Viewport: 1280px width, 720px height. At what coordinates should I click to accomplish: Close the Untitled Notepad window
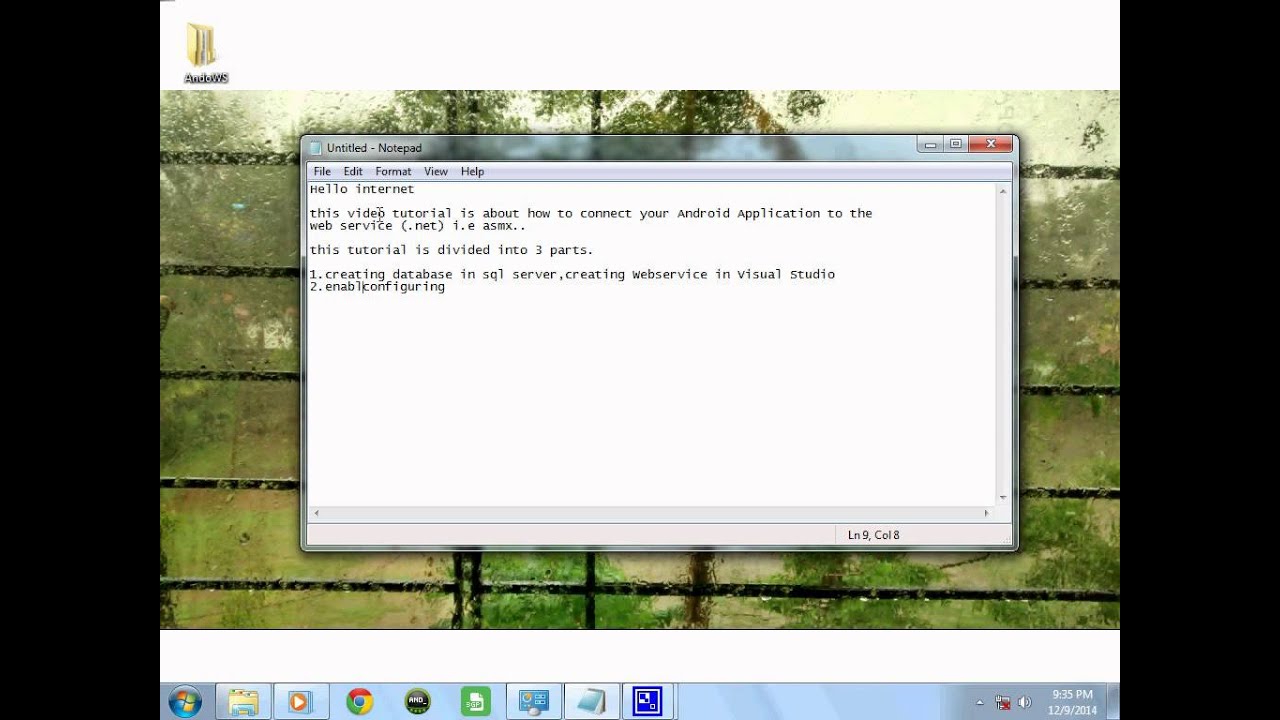[x=991, y=145]
